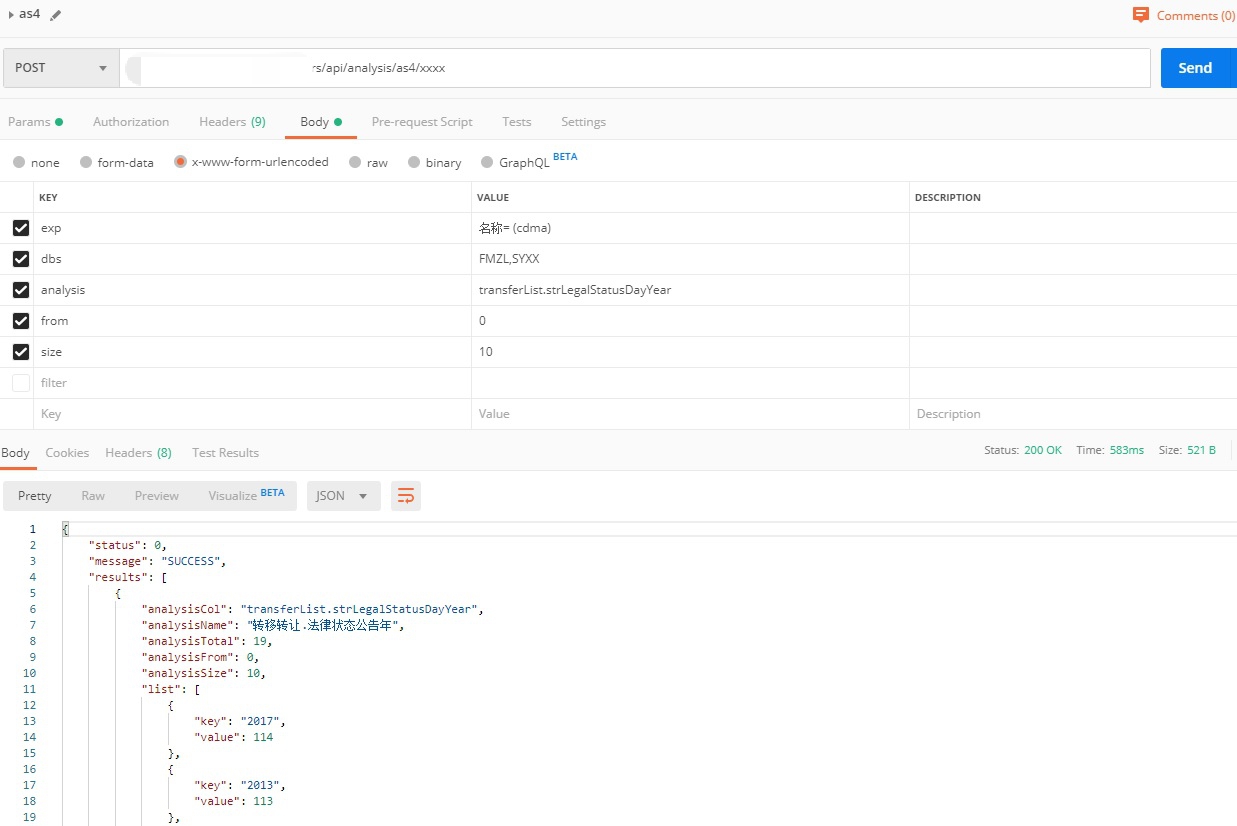Viewport: 1237px width, 826px height.
Task: Switch response view to Raw
Action: 93,496
